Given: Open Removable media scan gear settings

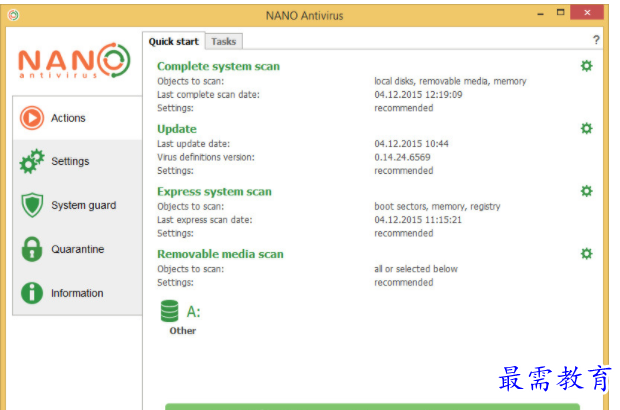Looking at the screenshot, I should pos(586,253).
